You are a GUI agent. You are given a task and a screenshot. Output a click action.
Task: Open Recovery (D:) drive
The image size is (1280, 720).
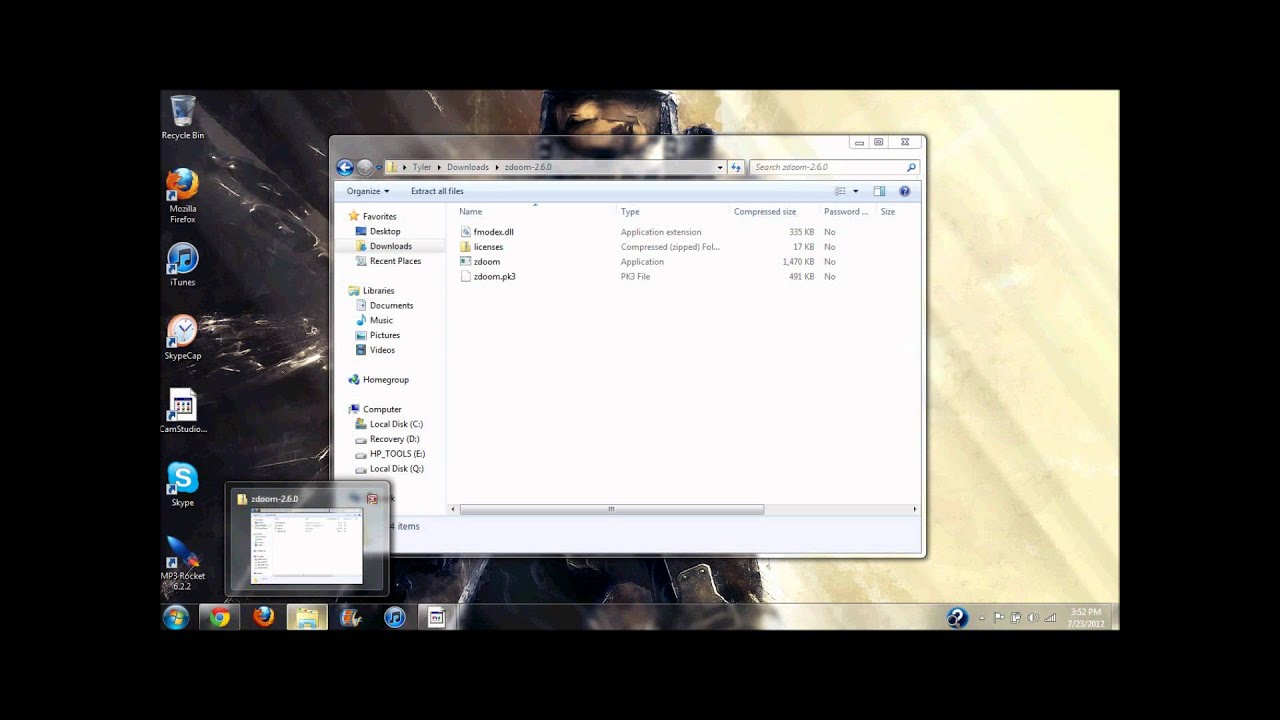click(394, 439)
